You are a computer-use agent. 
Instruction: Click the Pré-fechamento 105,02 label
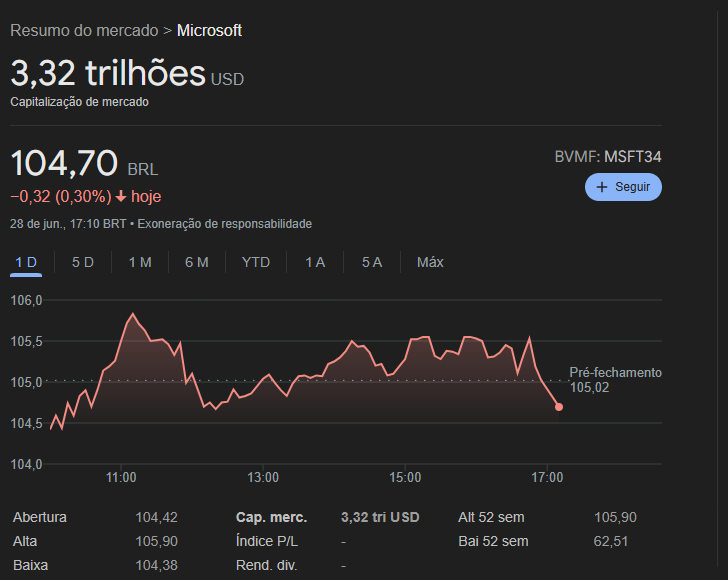tap(616, 380)
